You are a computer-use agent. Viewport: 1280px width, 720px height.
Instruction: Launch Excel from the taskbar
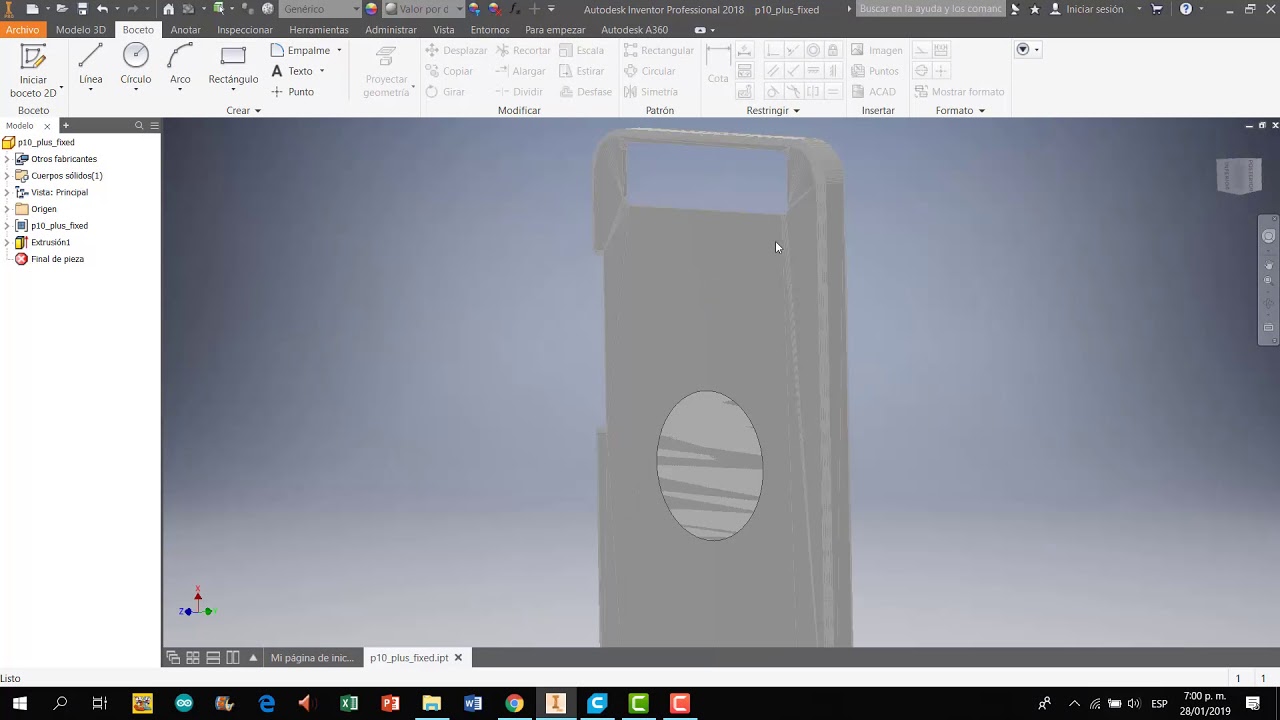pos(349,703)
